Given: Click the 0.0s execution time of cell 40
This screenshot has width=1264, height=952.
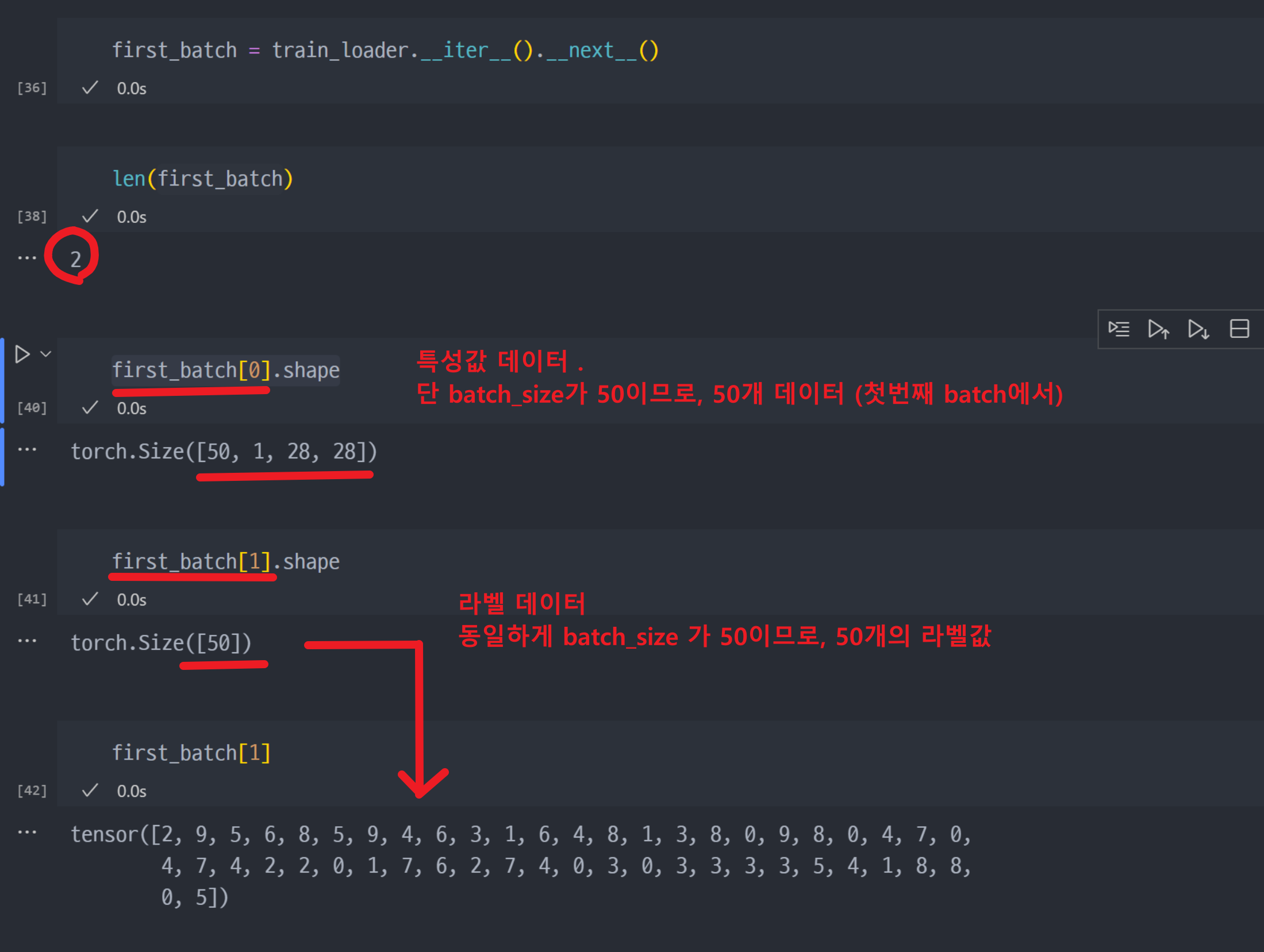Looking at the screenshot, I should [x=132, y=408].
